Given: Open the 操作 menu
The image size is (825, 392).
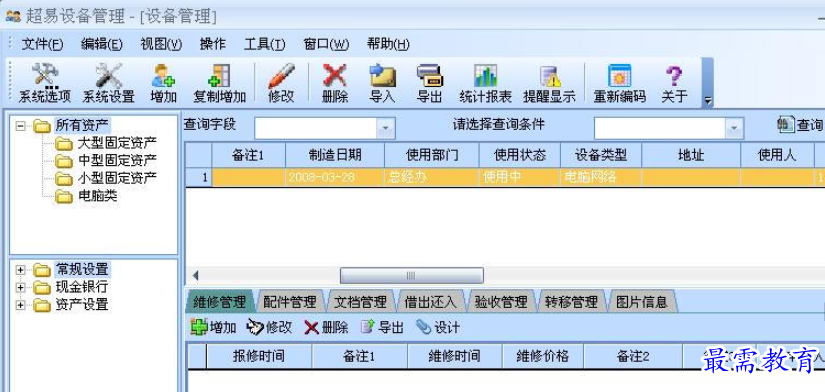Looking at the screenshot, I should click(x=213, y=45).
